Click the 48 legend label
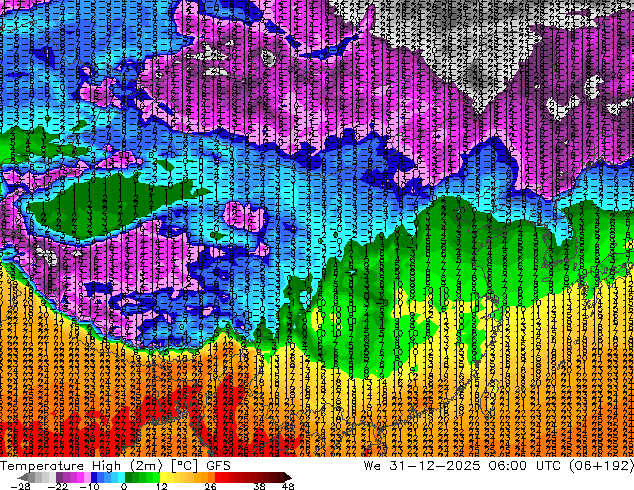Viewport: 634px width, 490px height. (x=288, y=486)
